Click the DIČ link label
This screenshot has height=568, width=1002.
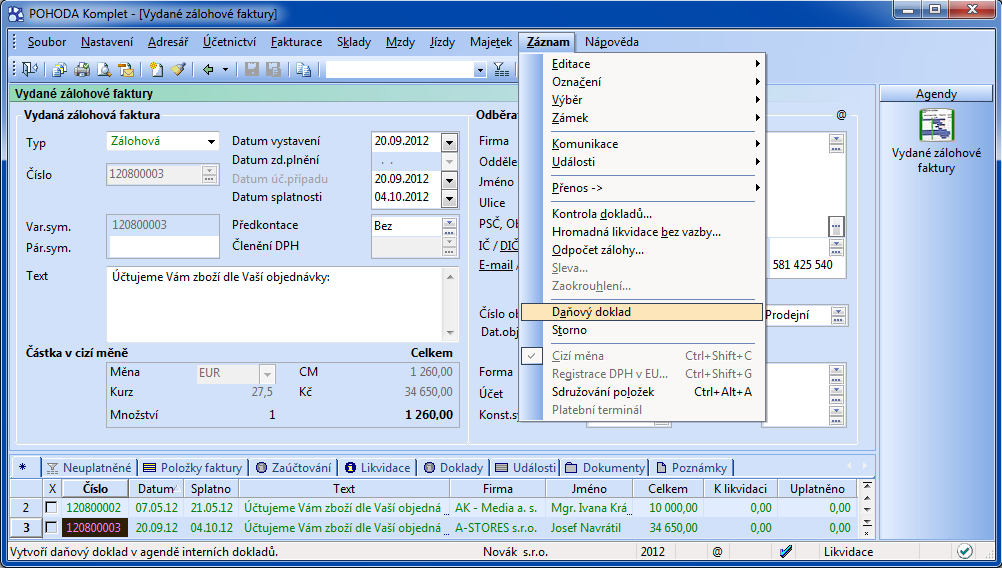tap(509, 245)
